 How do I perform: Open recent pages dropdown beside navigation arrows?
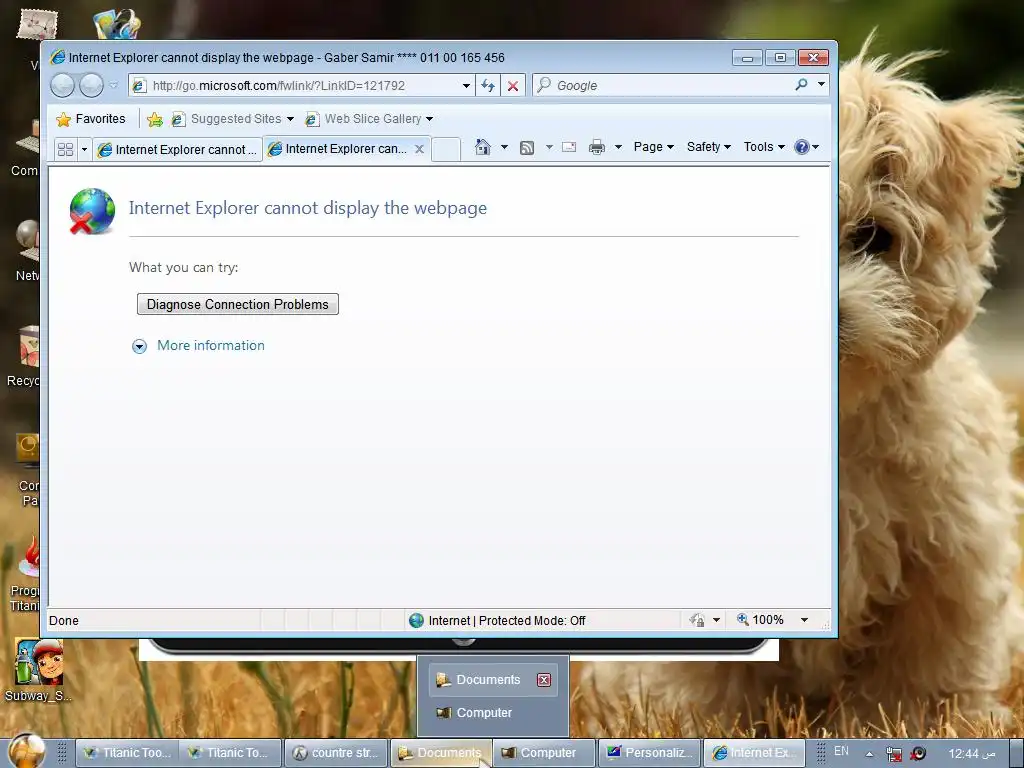tap(114, 86)
